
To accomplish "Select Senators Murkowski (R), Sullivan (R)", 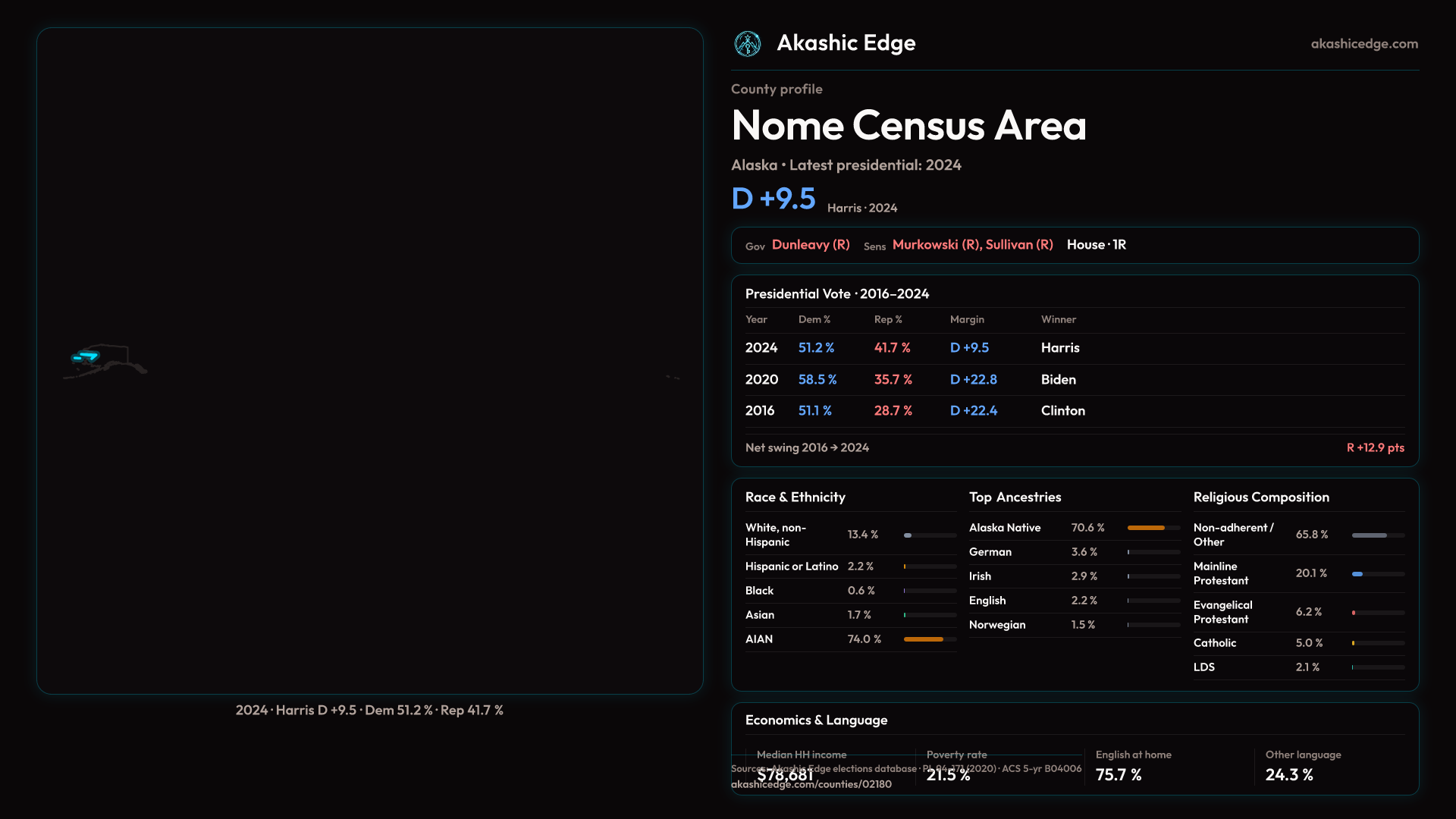I will tap(972, 245).
